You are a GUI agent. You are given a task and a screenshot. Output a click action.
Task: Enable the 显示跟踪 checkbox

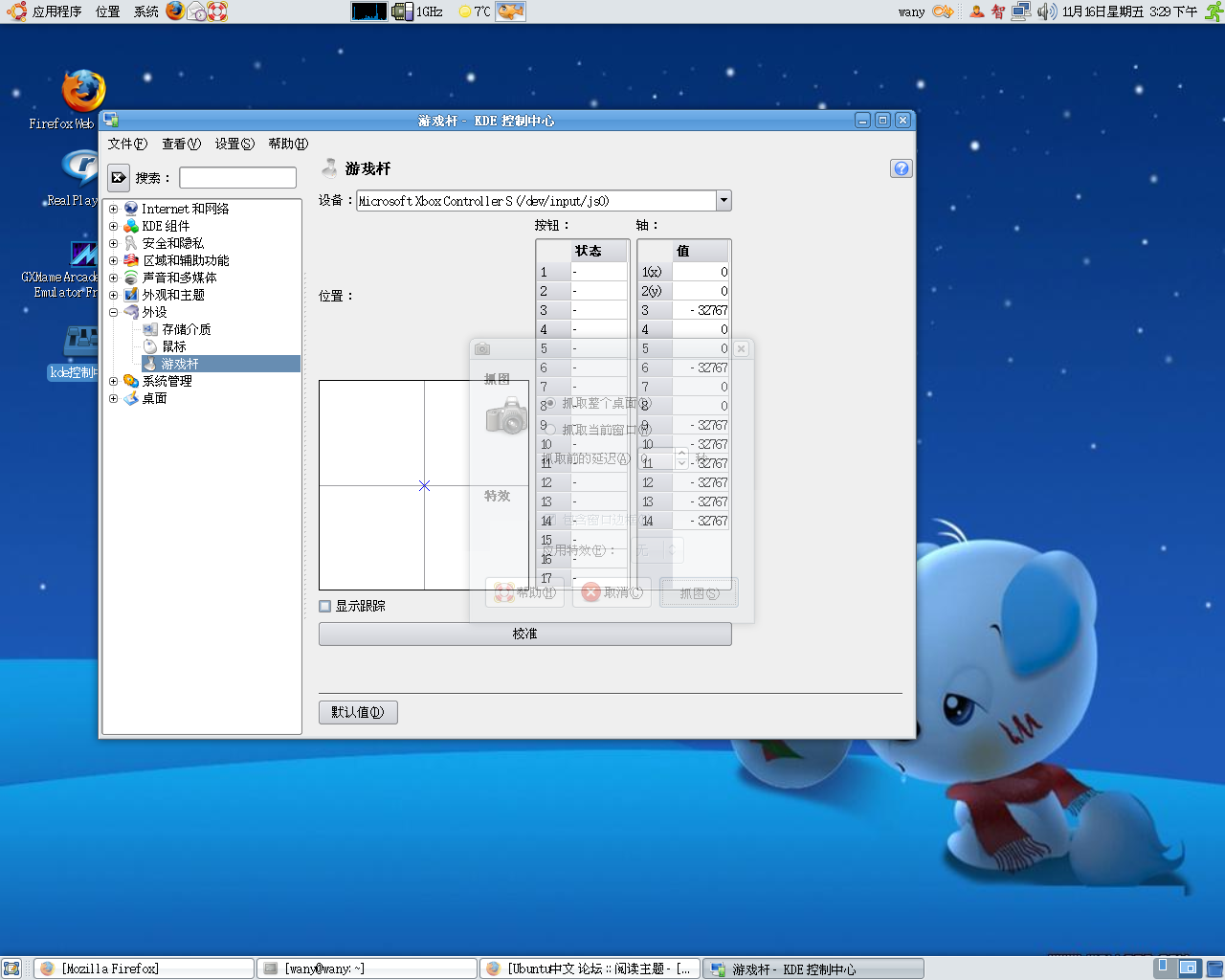click(x=325, y=606)
